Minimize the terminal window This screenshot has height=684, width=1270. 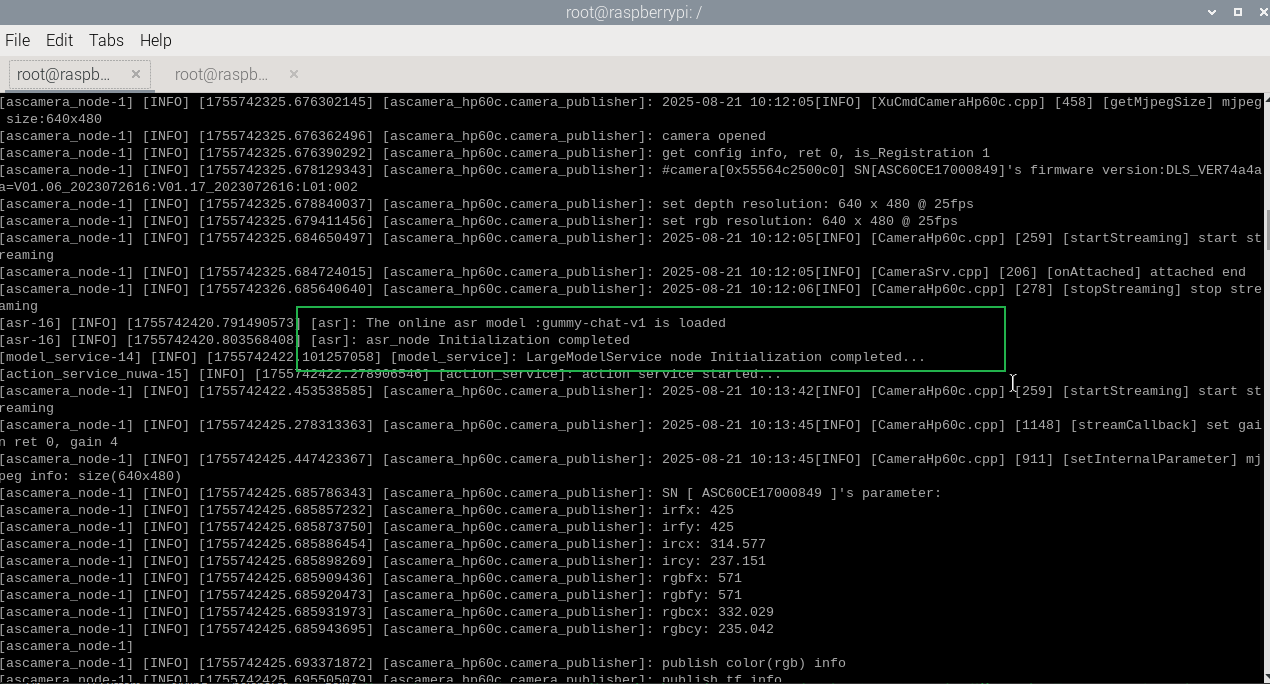point(1212,12)
